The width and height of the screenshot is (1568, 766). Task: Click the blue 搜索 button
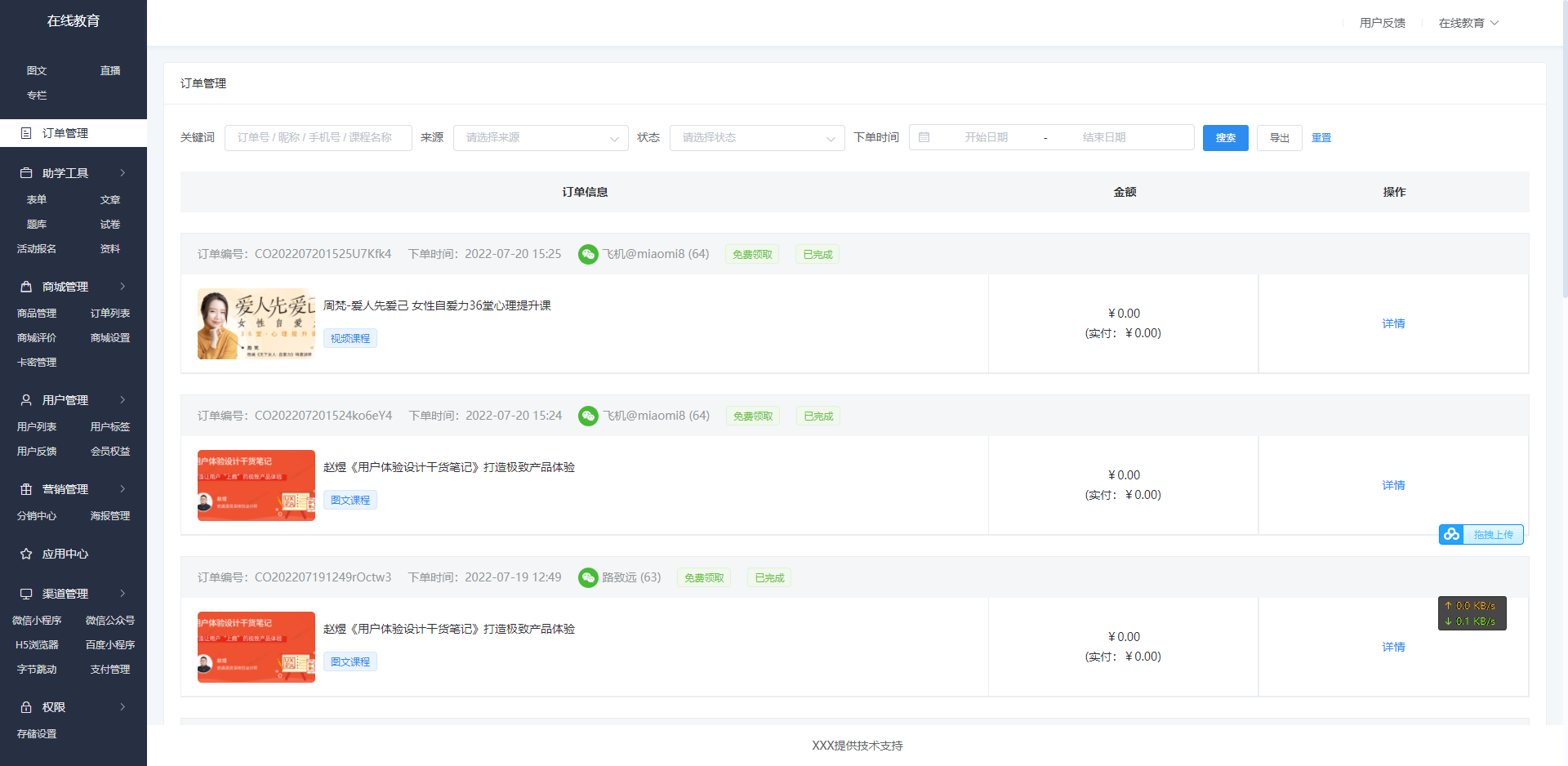pyautogui.click(x=1225, y=137)
